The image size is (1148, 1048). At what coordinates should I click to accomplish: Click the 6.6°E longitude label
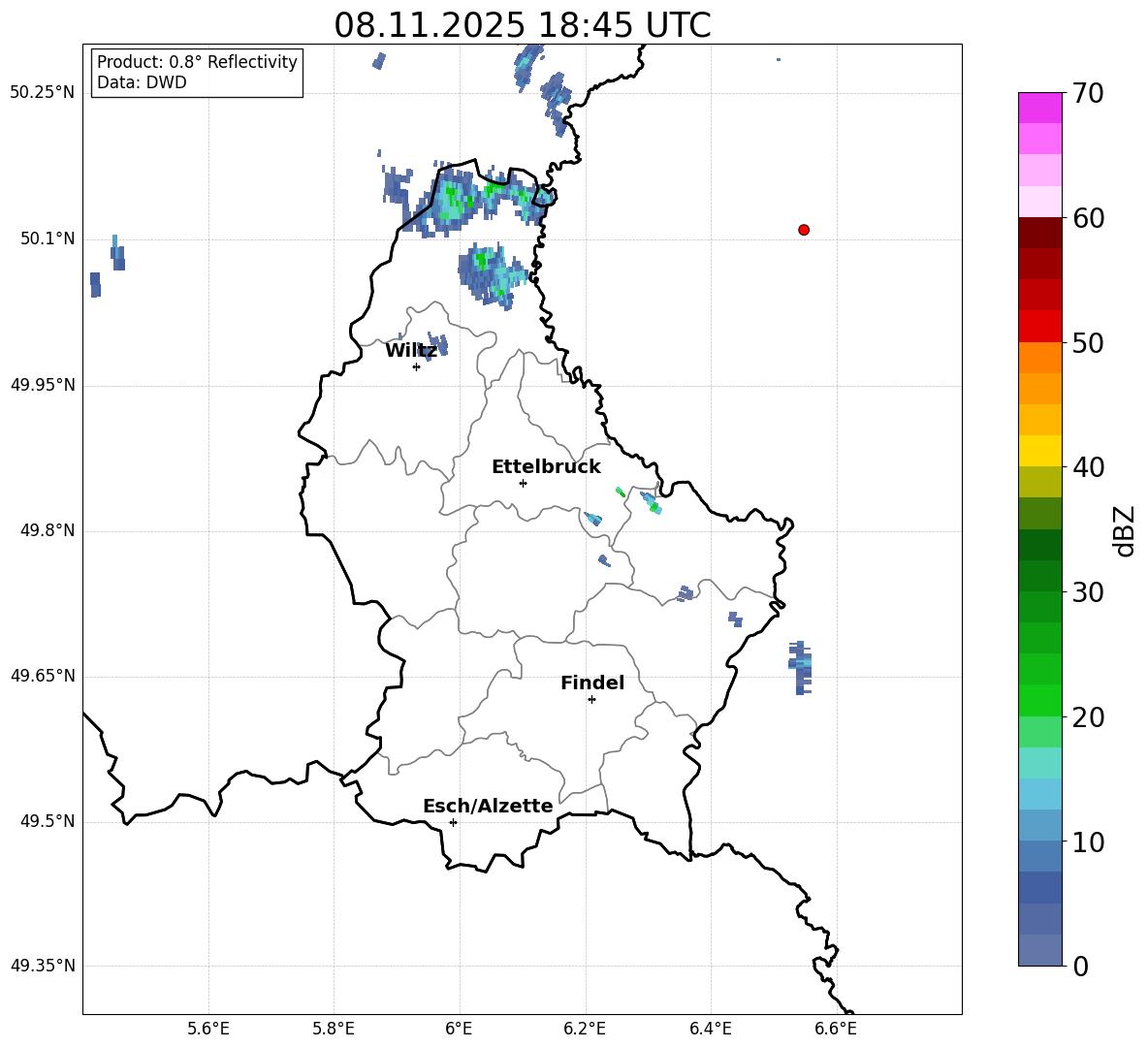[836, 1029]
